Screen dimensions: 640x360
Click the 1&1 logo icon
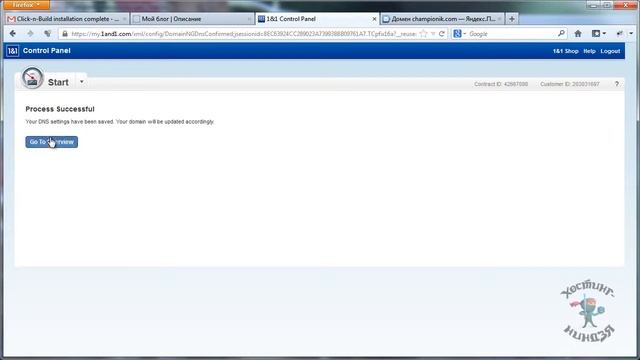(x=13, y=51)
